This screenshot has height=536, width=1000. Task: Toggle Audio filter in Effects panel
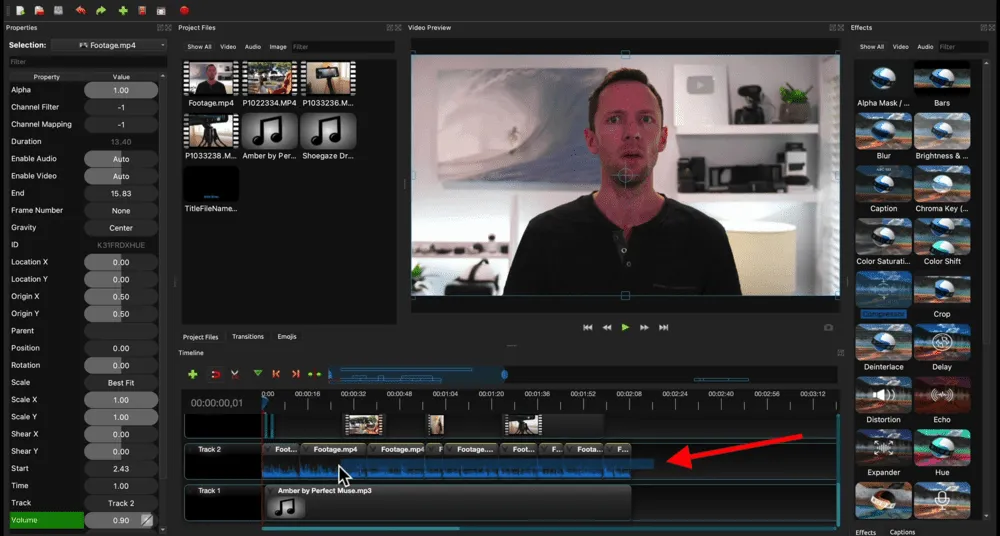[925, 47]
